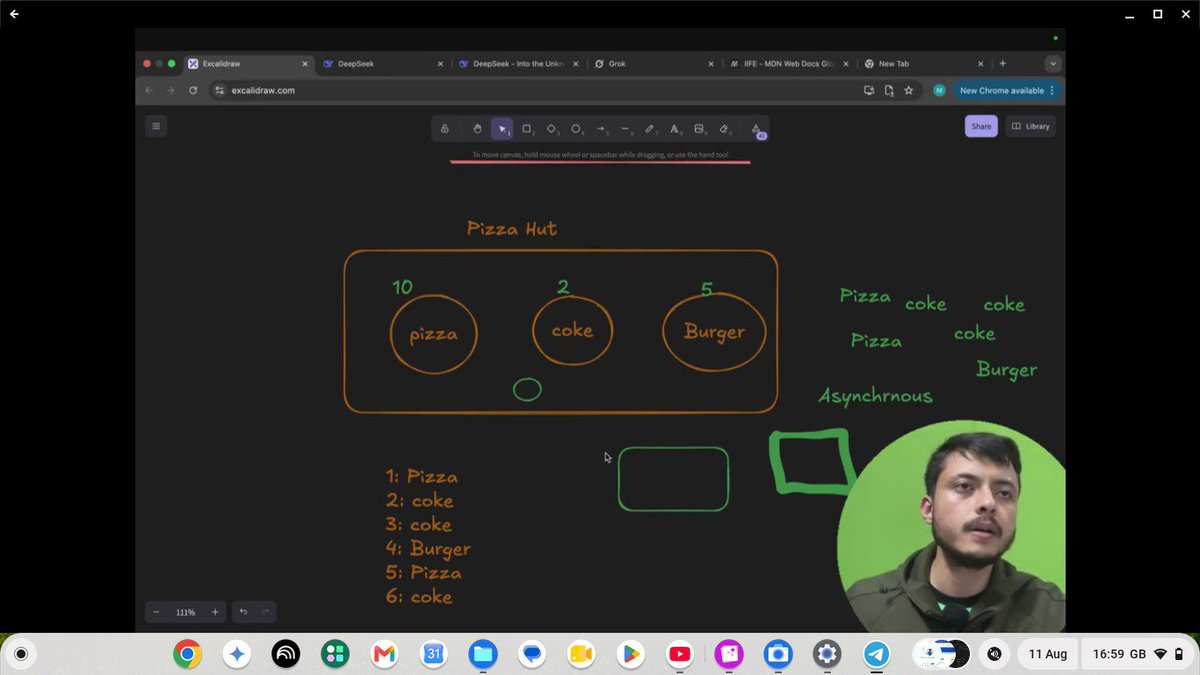Open the ChromeOS launcher button
The width and height of the screenshot is (1200, 675).
[20, 654]
